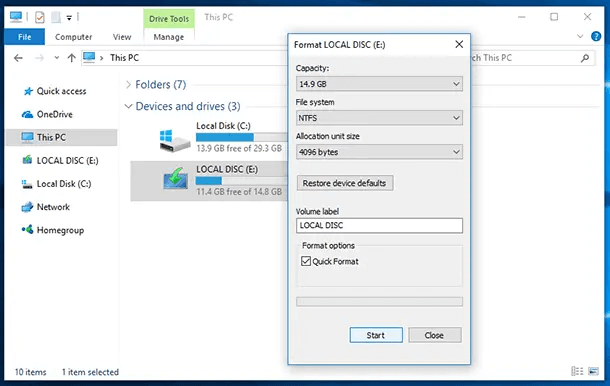Click the '13.9 GB free of 29.3 GB' text
The width and height of the screenshot is (610, 386).
click(239, 148)
